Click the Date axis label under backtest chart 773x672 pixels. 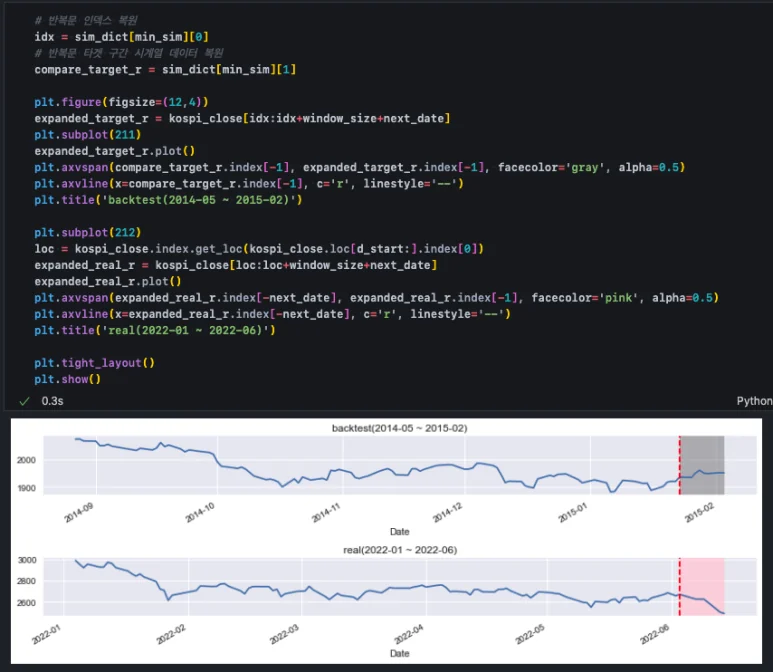pos(399,530)
